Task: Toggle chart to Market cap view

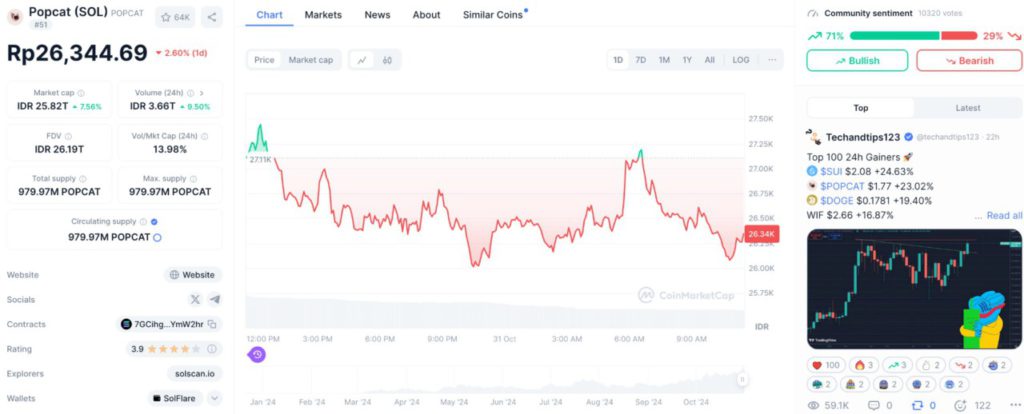Action: coord(311,60)
